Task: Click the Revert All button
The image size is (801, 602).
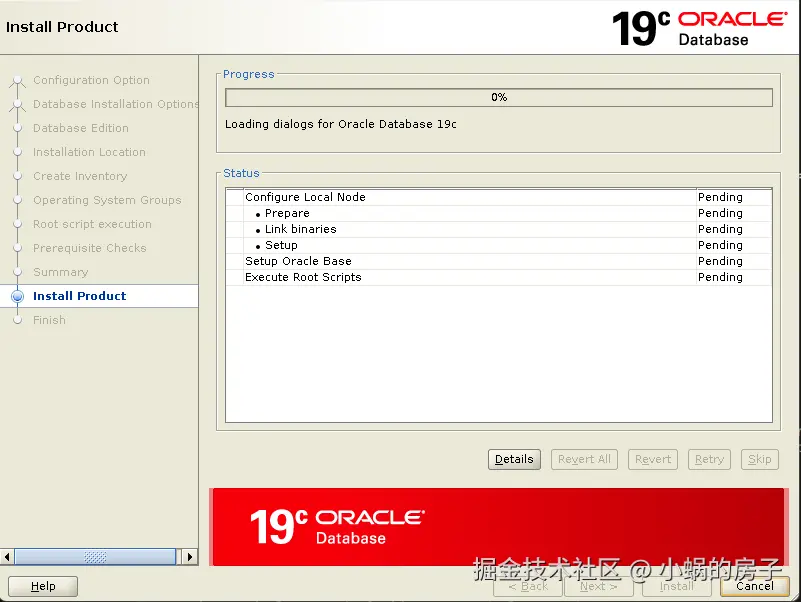Action: click(584, 459)
